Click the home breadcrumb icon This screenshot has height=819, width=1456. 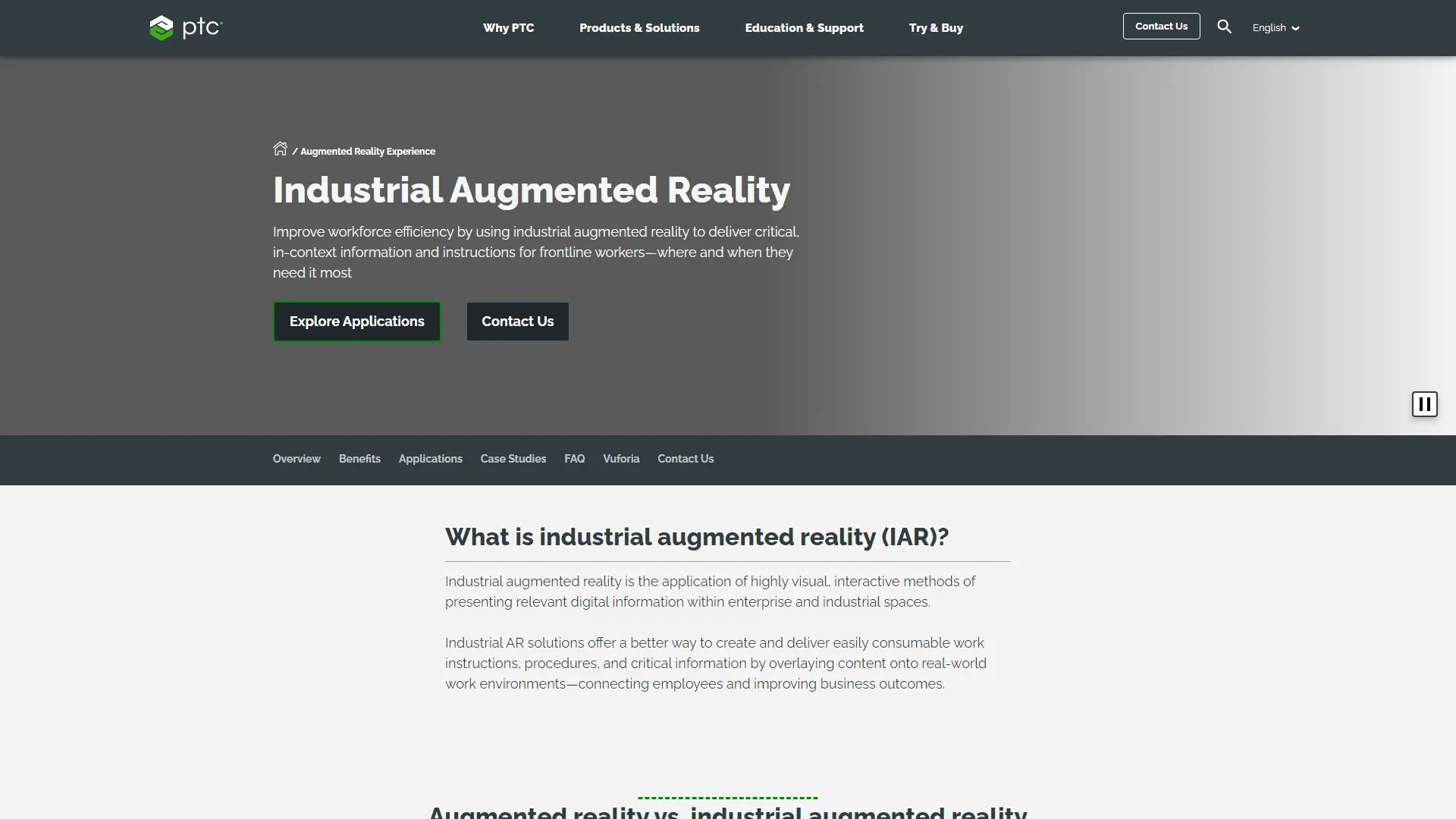[x=280, y=149]
